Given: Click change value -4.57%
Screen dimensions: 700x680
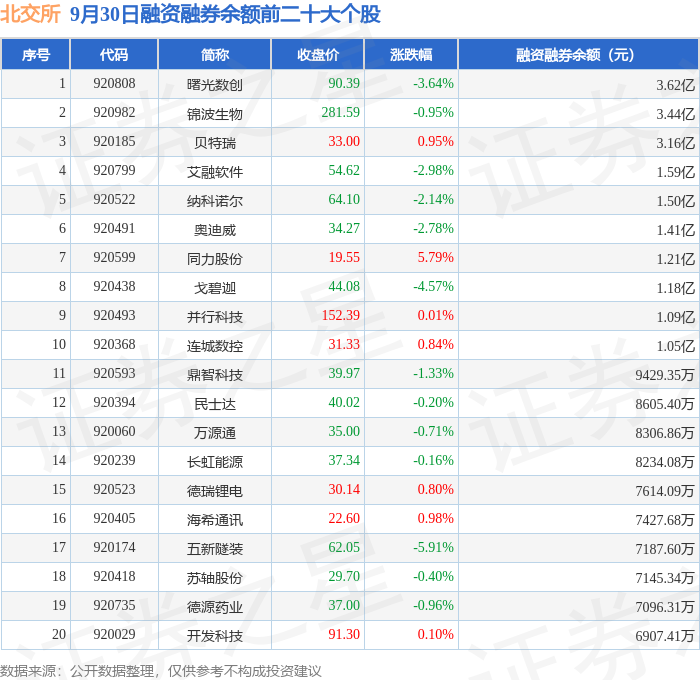Looking at the screenshot, I should 433,287.
